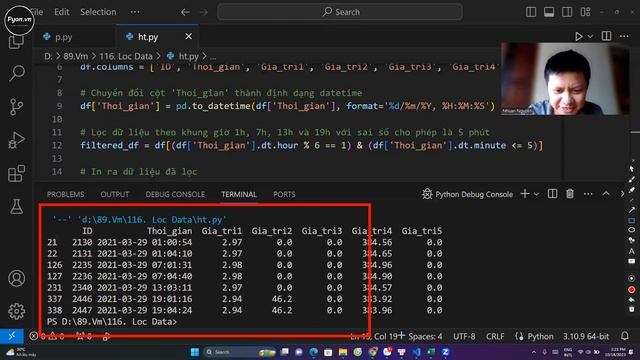Open the Extensions view
This screenshot has height=360, width=640.
[17, 173]
